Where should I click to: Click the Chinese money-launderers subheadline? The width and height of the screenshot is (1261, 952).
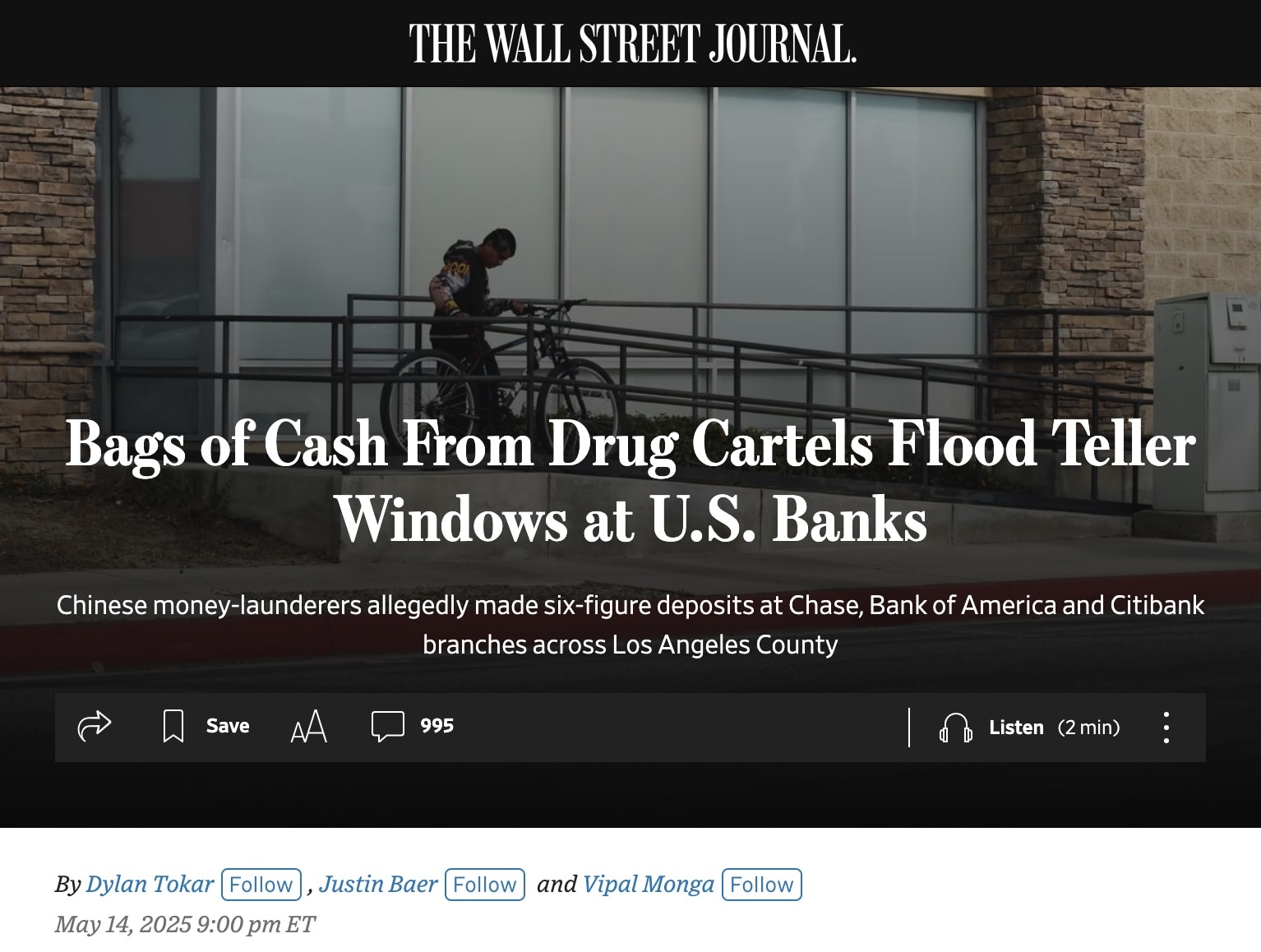630,625
